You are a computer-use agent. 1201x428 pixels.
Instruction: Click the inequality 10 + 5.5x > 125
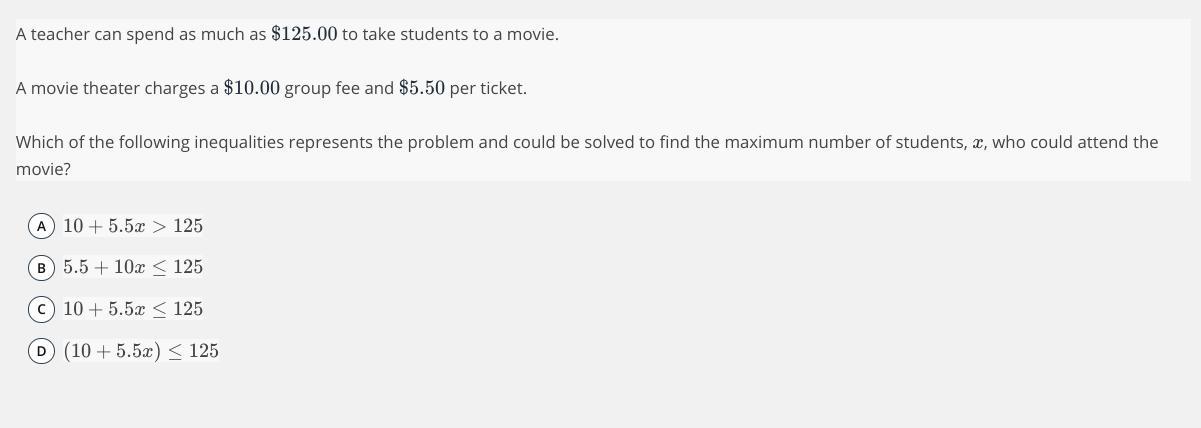point(133,226)
